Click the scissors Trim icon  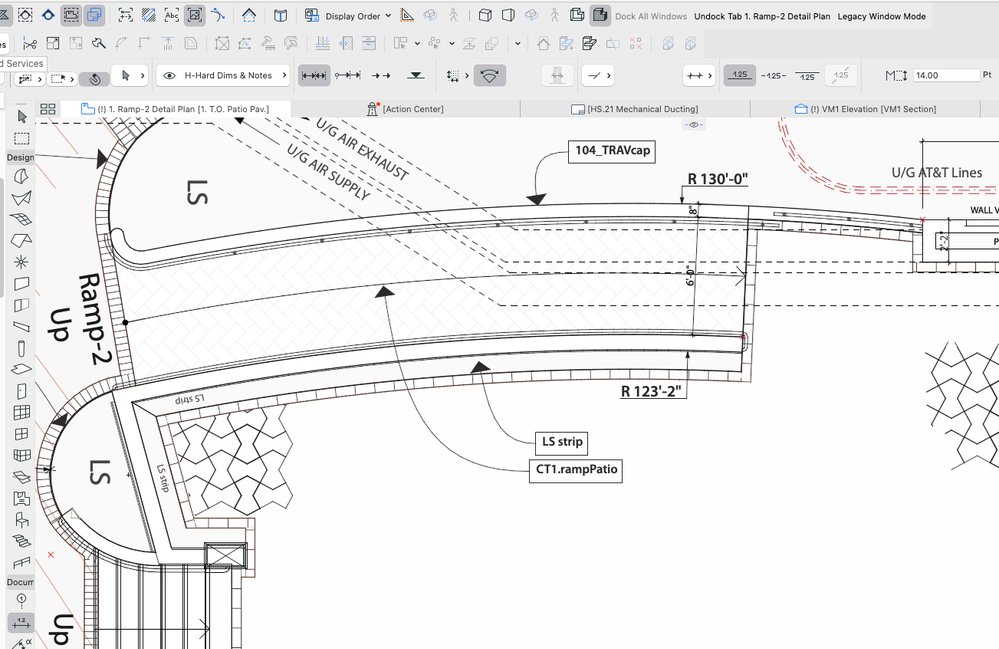(30, 44)
